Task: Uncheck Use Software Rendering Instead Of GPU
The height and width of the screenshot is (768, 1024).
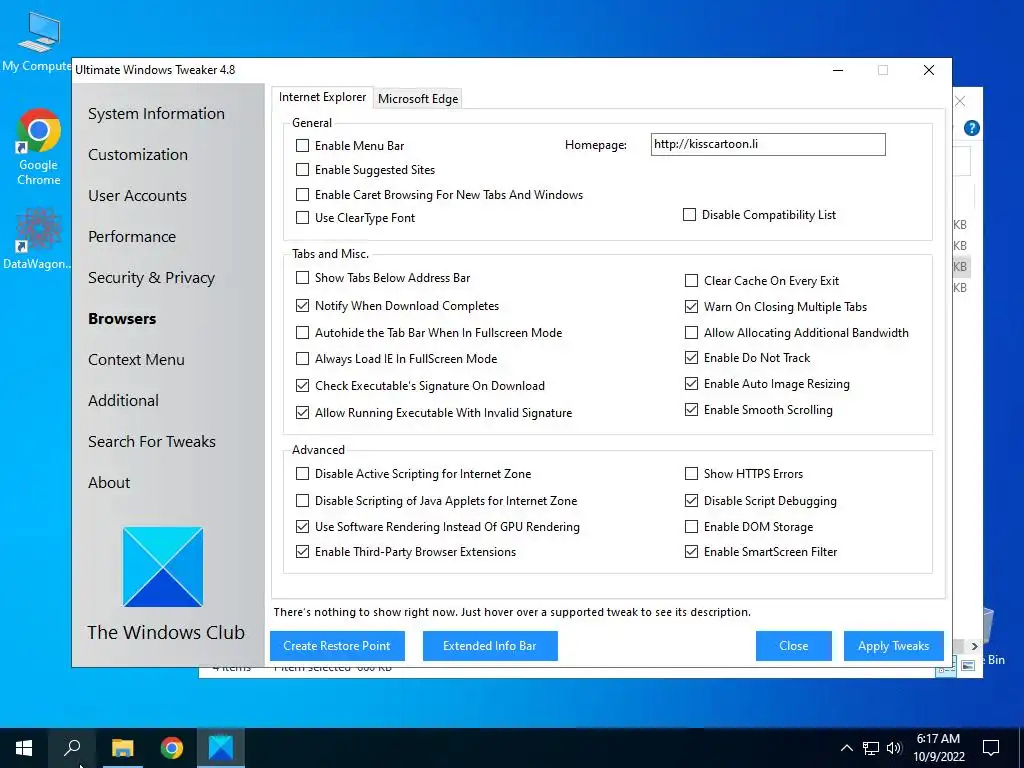Action: tap(302, 526)
